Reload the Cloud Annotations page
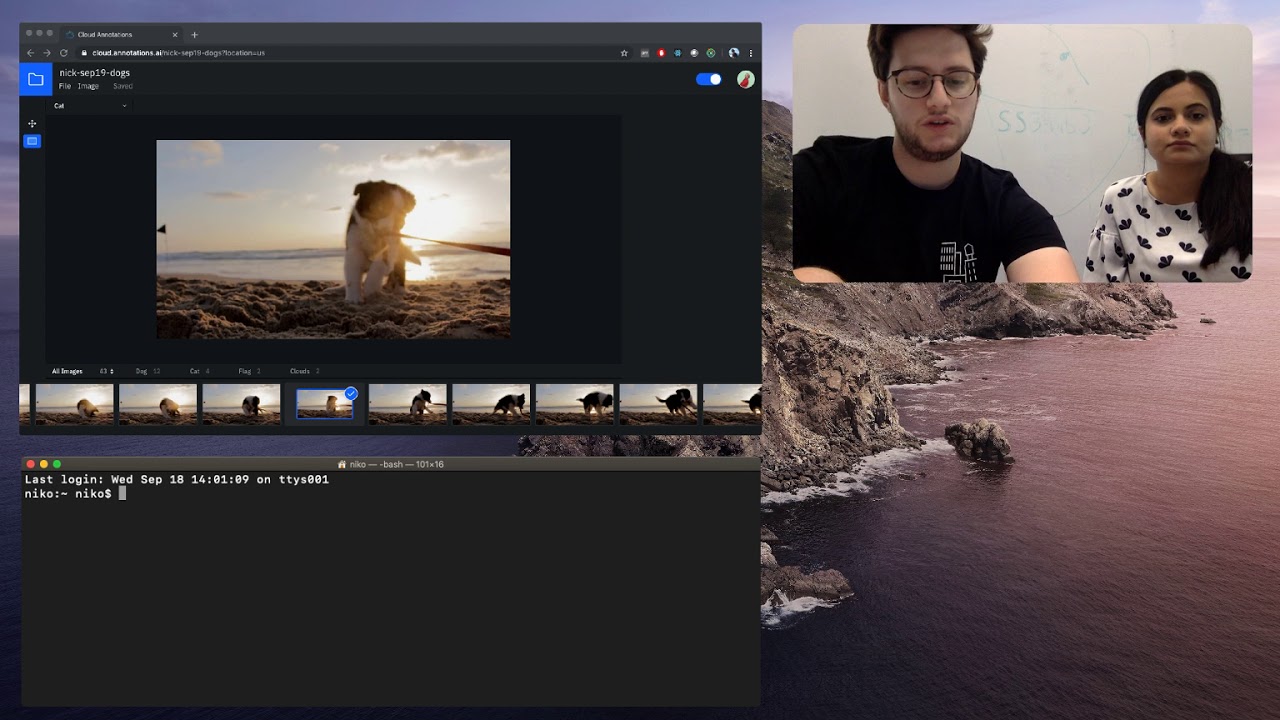The height and width of the screenshot is (720, 1280). point(64,53)
